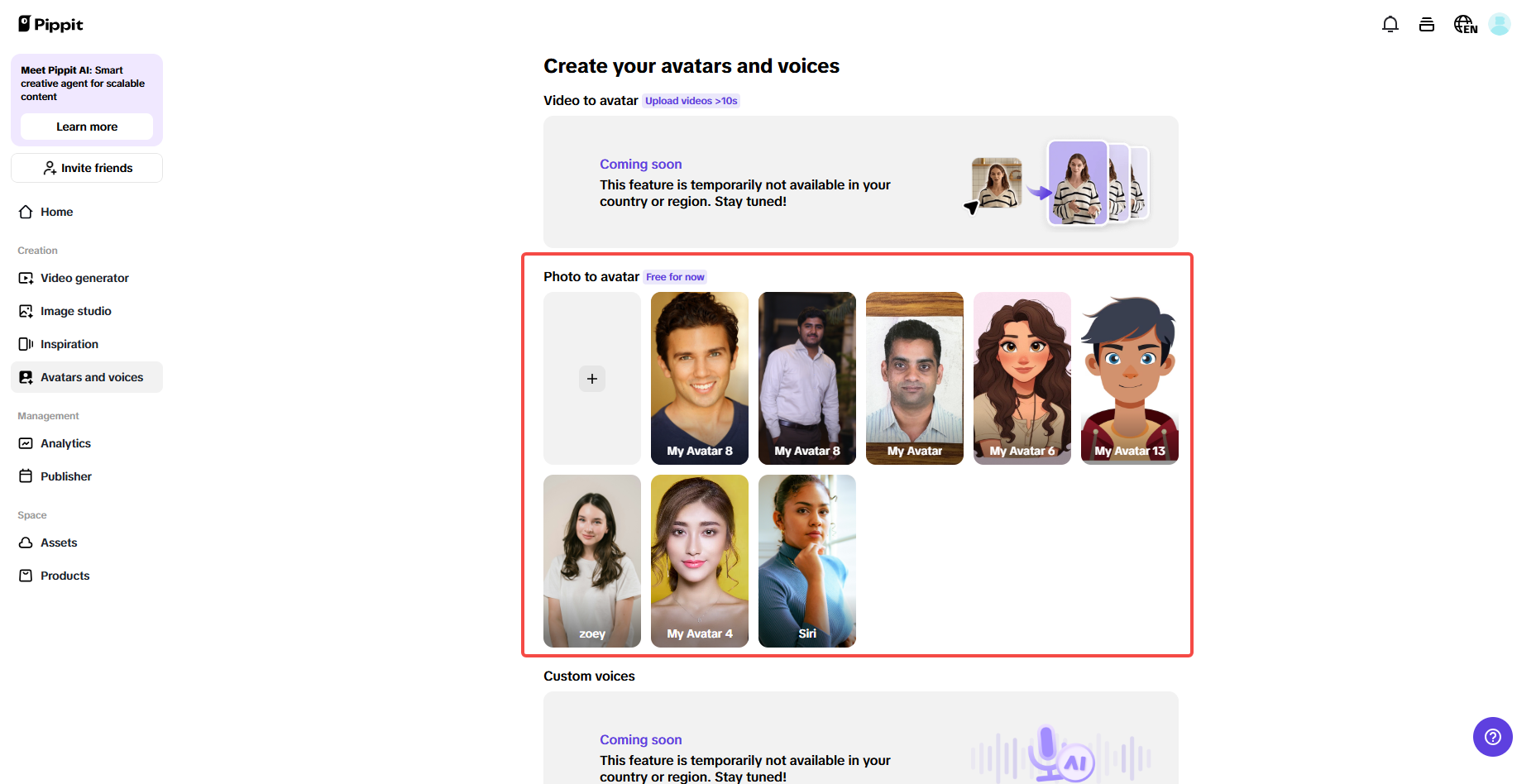
Task: Select the My Avatar 4 thumbnail
Action: point(700,561)
